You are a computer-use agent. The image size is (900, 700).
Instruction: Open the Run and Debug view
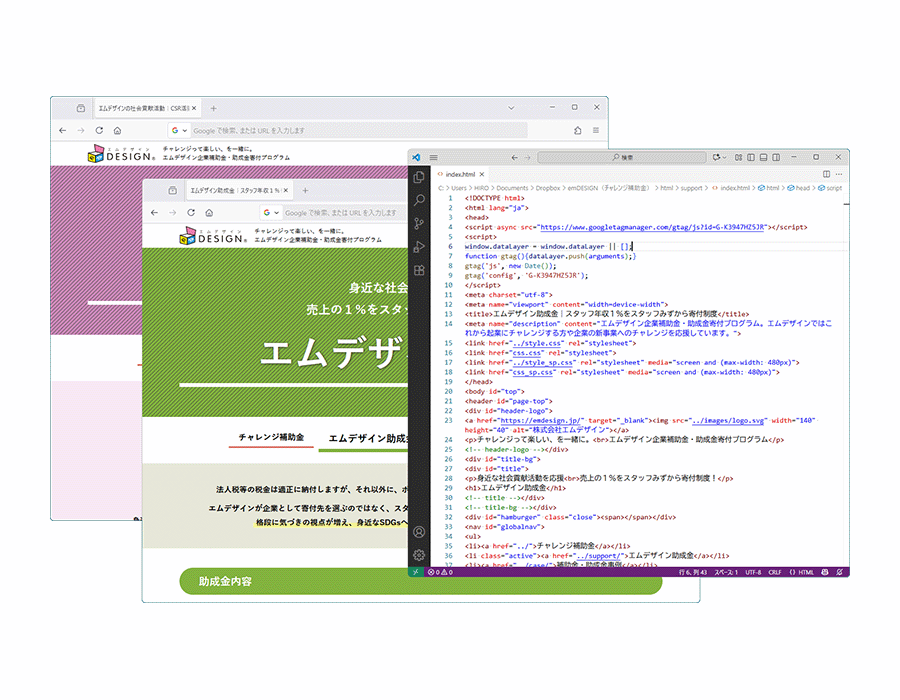(420, 247)
